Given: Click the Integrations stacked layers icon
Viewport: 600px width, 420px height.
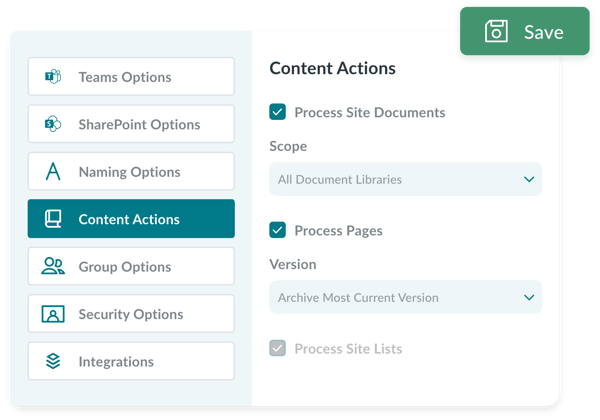Looking at the screenshot, I should click(x=53, y=361).
